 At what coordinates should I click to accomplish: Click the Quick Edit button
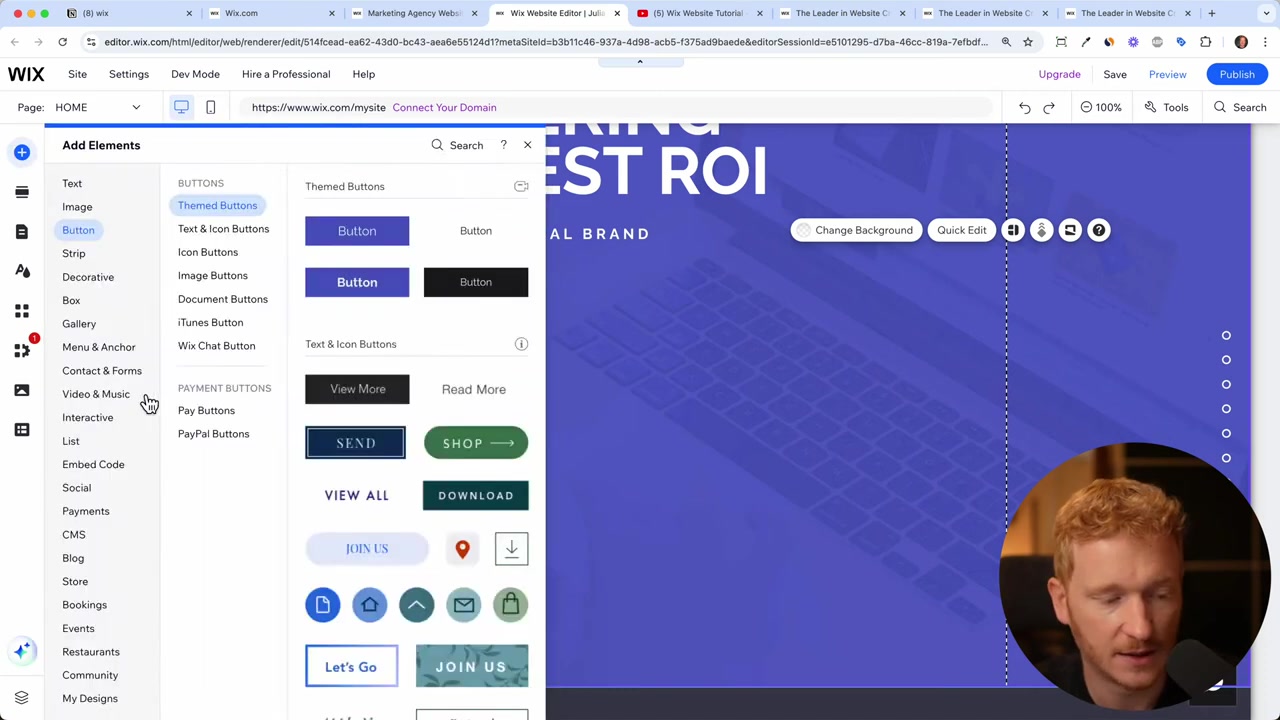coord(961,230)
